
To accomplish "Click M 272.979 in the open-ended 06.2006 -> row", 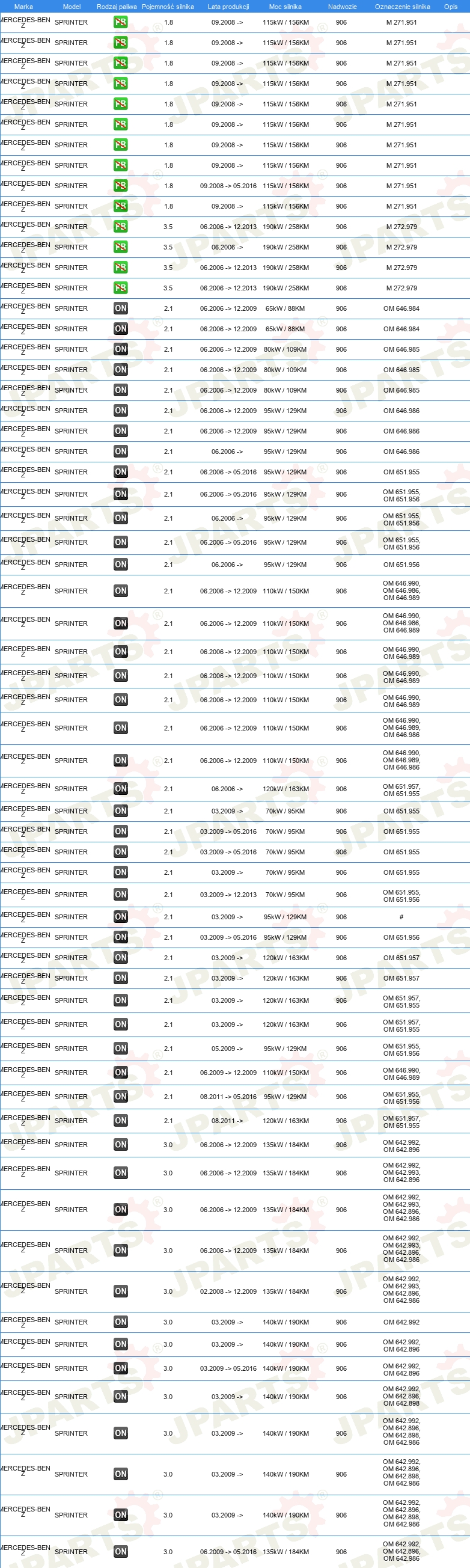I will click(x=402, y=247).
